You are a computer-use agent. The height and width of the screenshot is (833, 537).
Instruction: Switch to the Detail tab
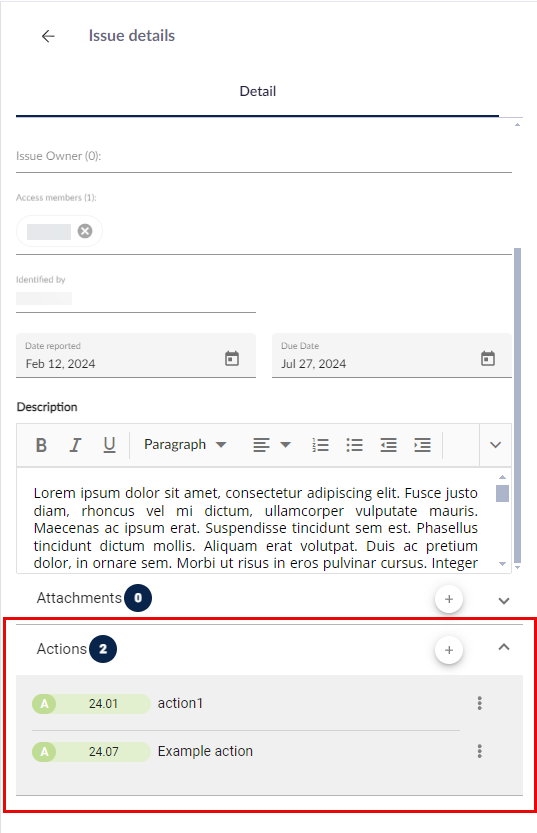point(258,91)
